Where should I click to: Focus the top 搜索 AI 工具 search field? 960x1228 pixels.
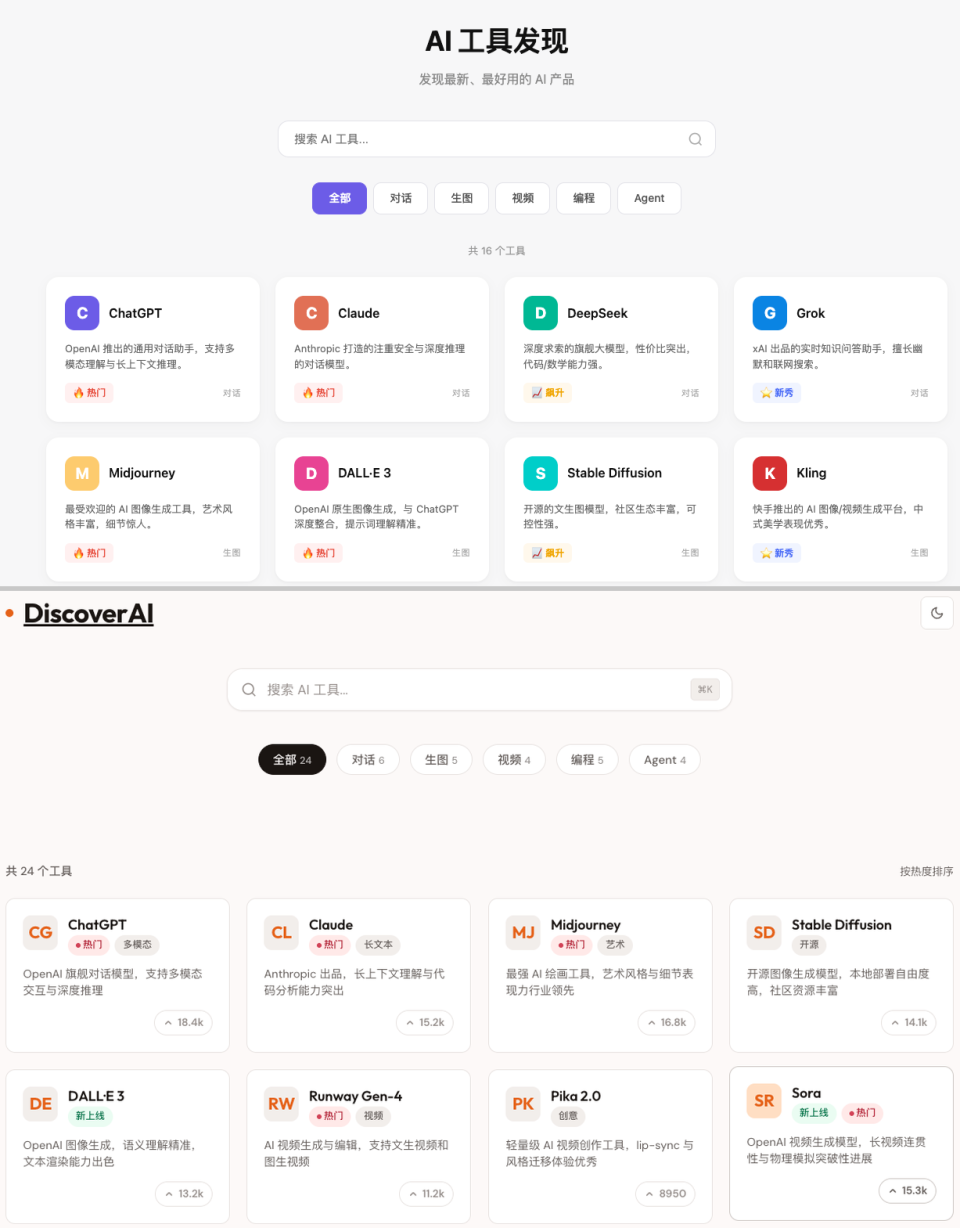point(497,139)
